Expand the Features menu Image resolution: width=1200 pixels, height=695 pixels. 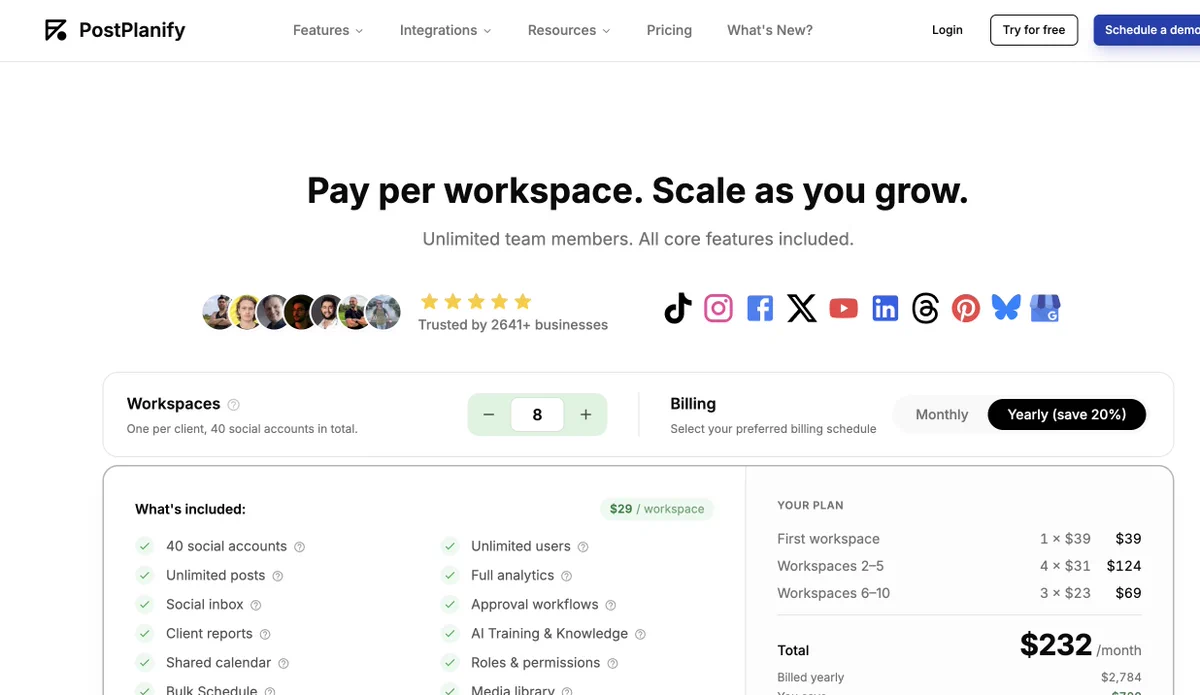[x=328, y=30]
